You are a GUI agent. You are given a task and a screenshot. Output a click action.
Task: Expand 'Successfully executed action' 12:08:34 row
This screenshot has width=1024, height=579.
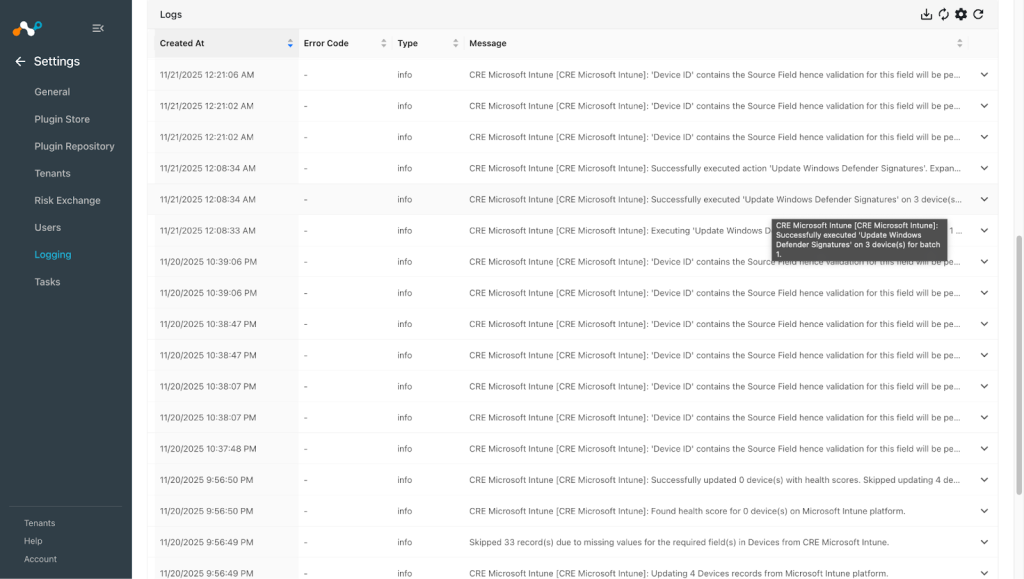pos(984,168)
